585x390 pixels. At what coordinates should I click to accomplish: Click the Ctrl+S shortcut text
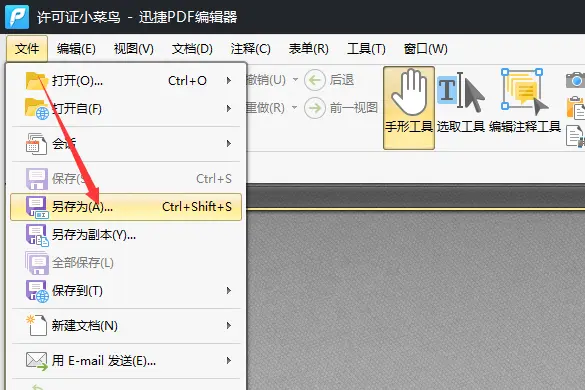click(214, 179)
